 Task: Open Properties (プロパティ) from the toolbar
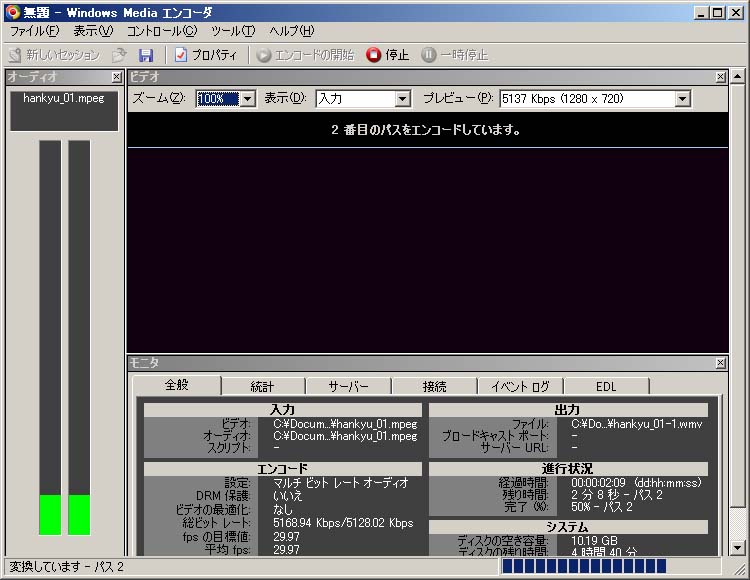[x=206, y=55]
